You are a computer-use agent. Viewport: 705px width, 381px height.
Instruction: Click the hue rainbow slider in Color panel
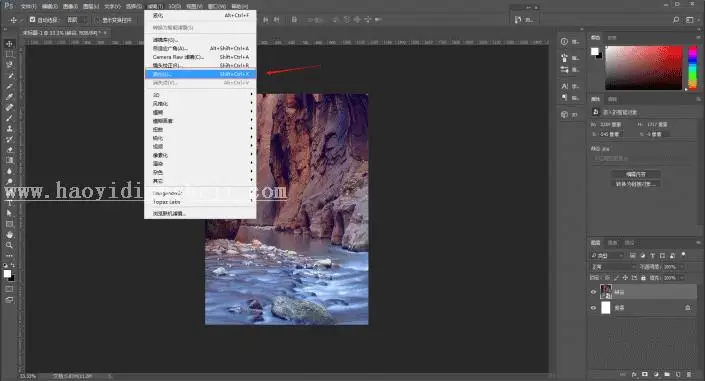pyautogui.click(x=692, y=67)
